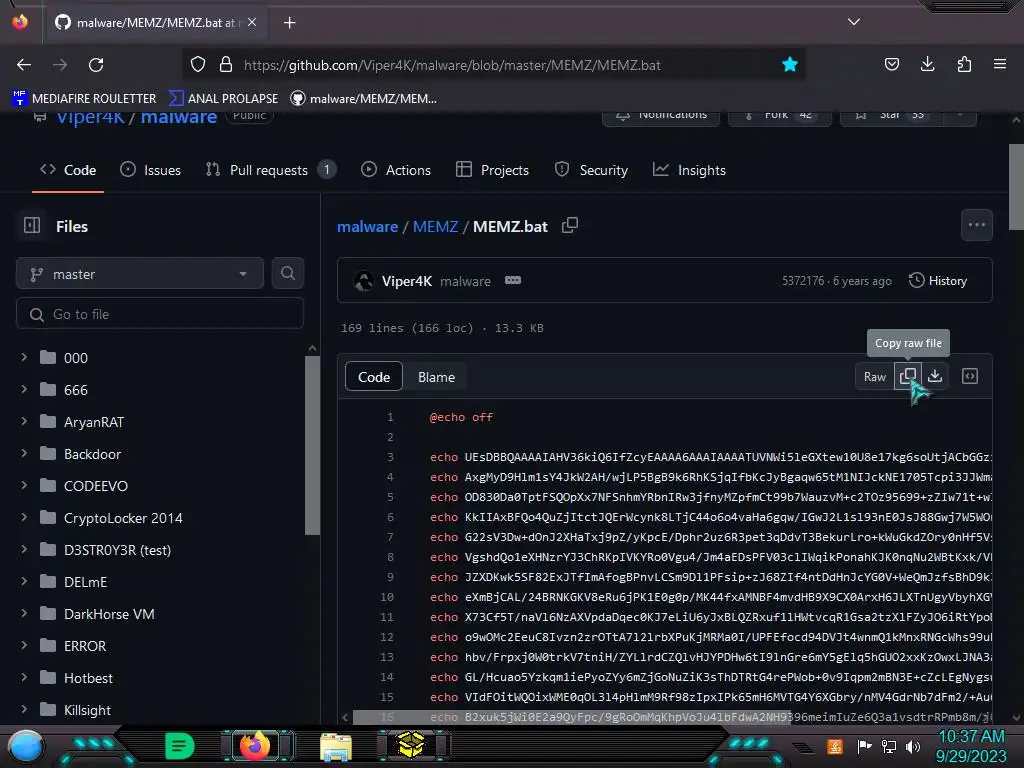The height and width of the screenshot is (768, 1024).
Task: Open the symbols panel icon
Action: (970, 376)
